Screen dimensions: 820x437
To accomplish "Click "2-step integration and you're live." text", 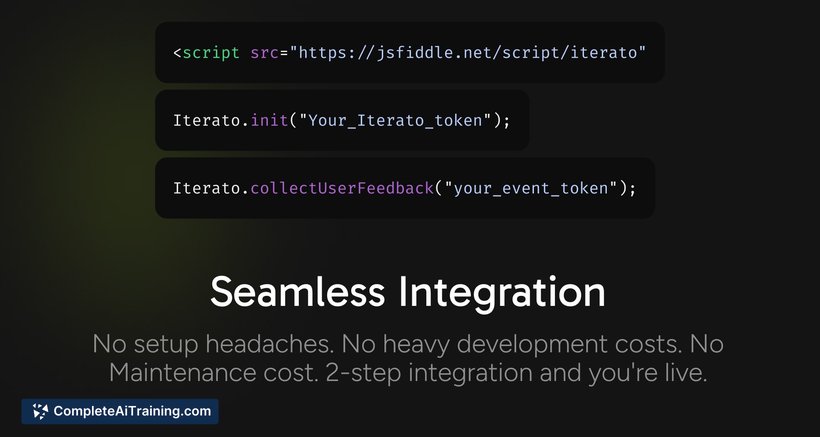I will pos(516,373).
